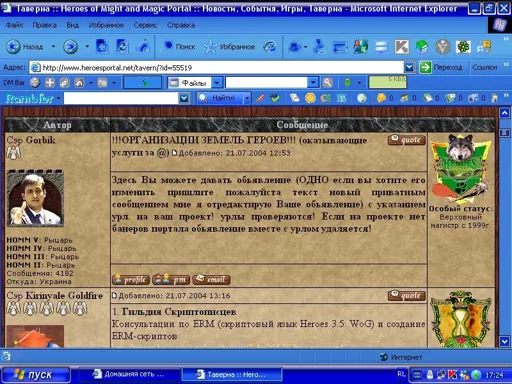This screenshot has height=384, width=512.
Task: Click the page scrollbar down arrow
Action: 504,341
